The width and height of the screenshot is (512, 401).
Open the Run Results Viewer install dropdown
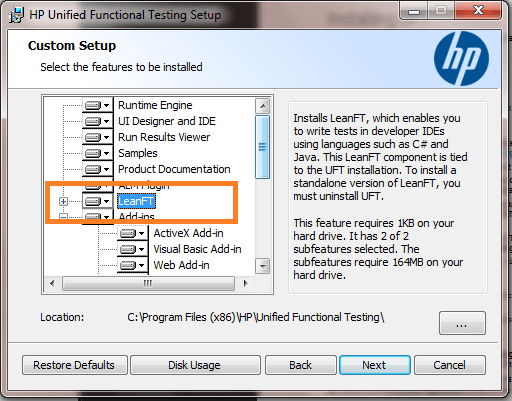pos(97,137)
